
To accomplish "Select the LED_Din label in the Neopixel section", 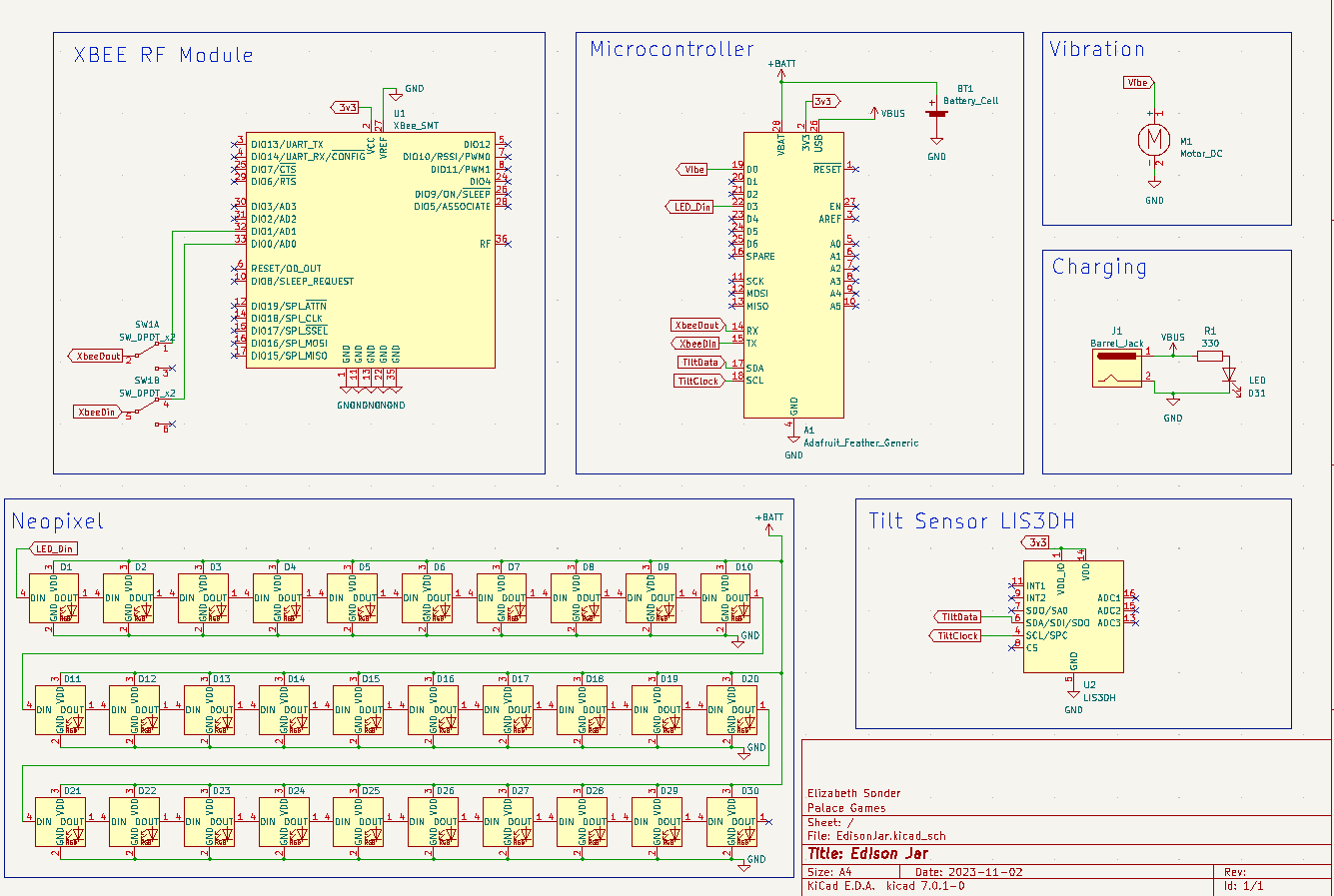I will [56, 548].
